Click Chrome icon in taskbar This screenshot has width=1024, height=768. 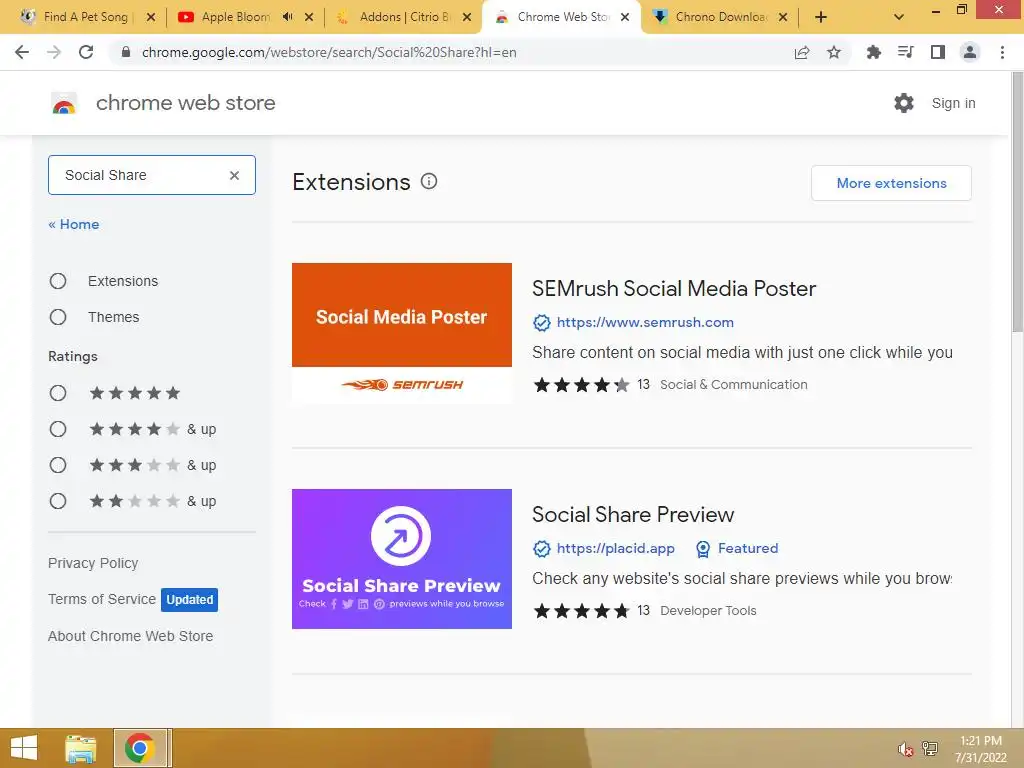point(140,748)
